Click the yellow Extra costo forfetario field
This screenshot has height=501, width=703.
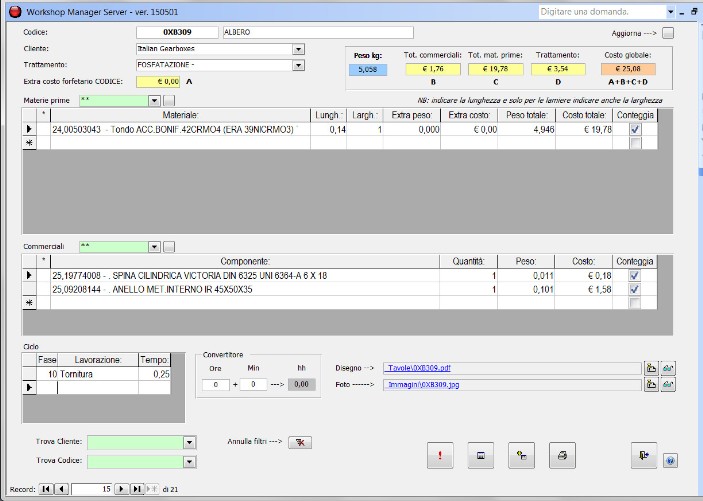pyautogui.click(x=158, y=82)
